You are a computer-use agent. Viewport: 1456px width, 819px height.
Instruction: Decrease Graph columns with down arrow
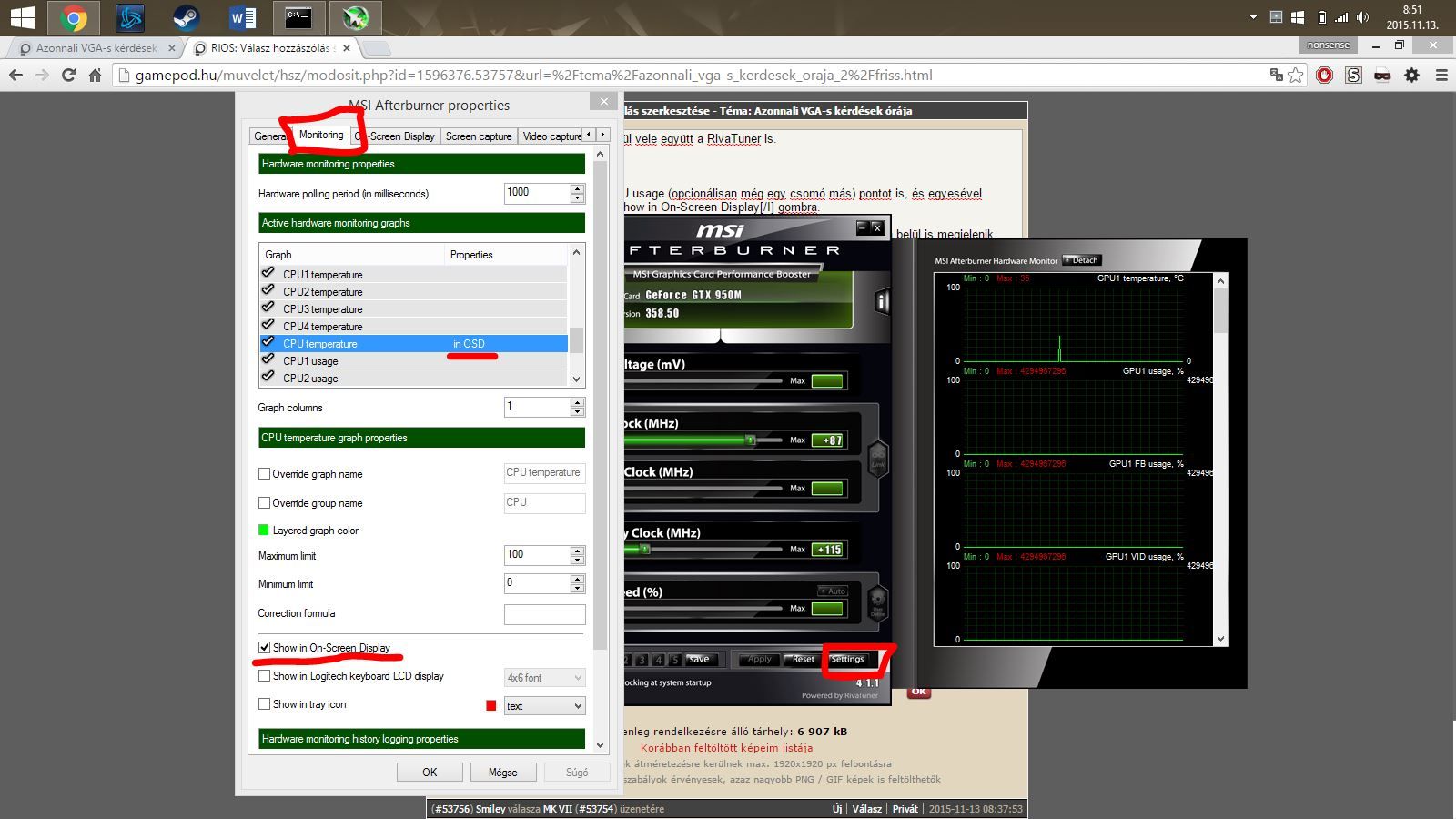[x=577, y=412]
